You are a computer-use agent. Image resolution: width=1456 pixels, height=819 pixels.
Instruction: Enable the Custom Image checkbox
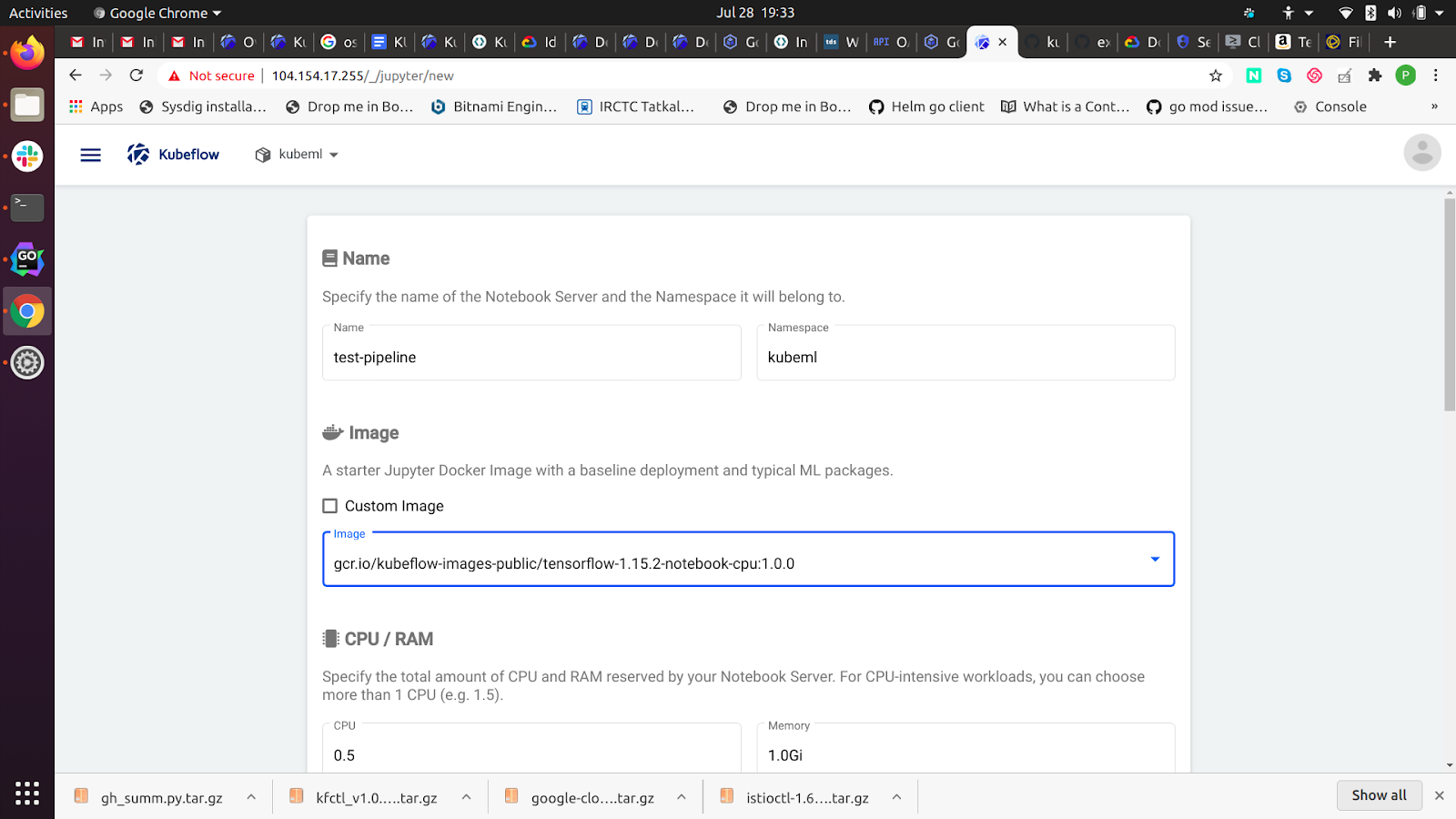tap(329, 505)
